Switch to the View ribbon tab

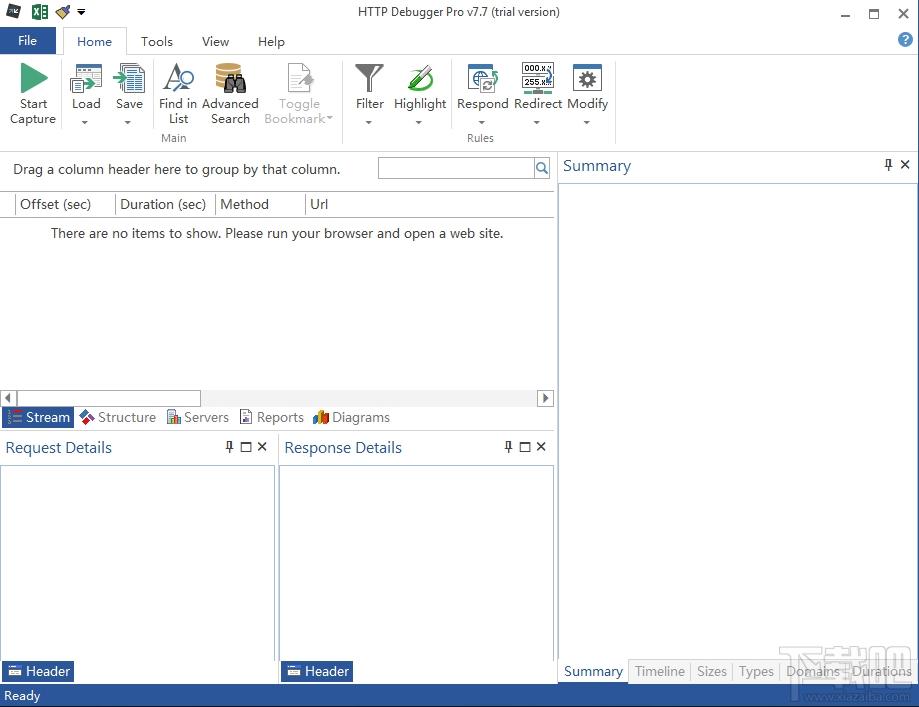click(215, 41)
